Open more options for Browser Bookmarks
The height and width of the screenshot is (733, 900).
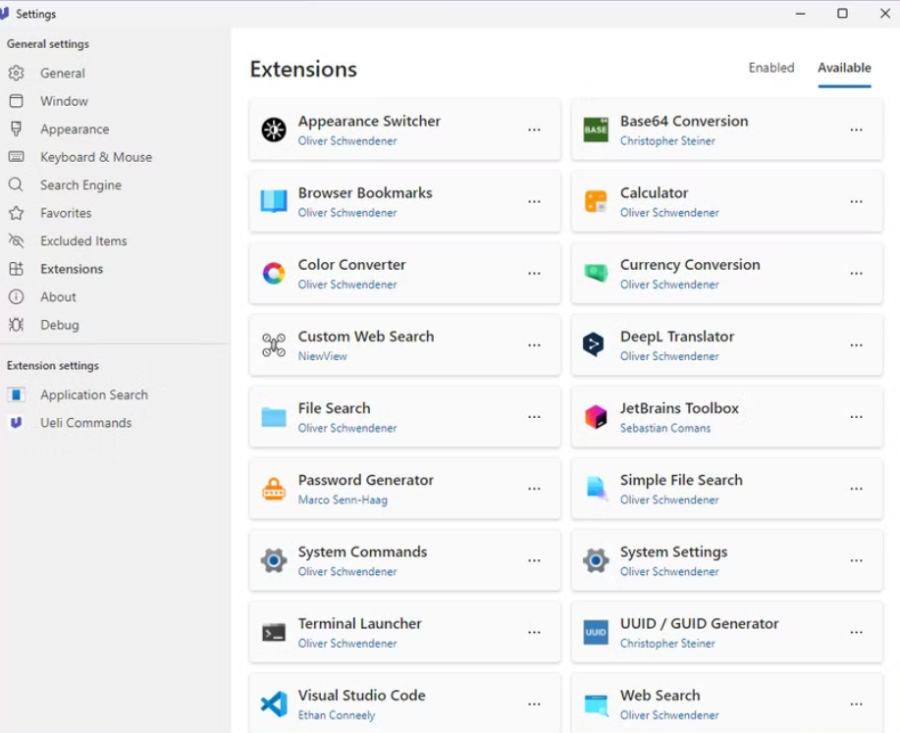pos(534,202)
